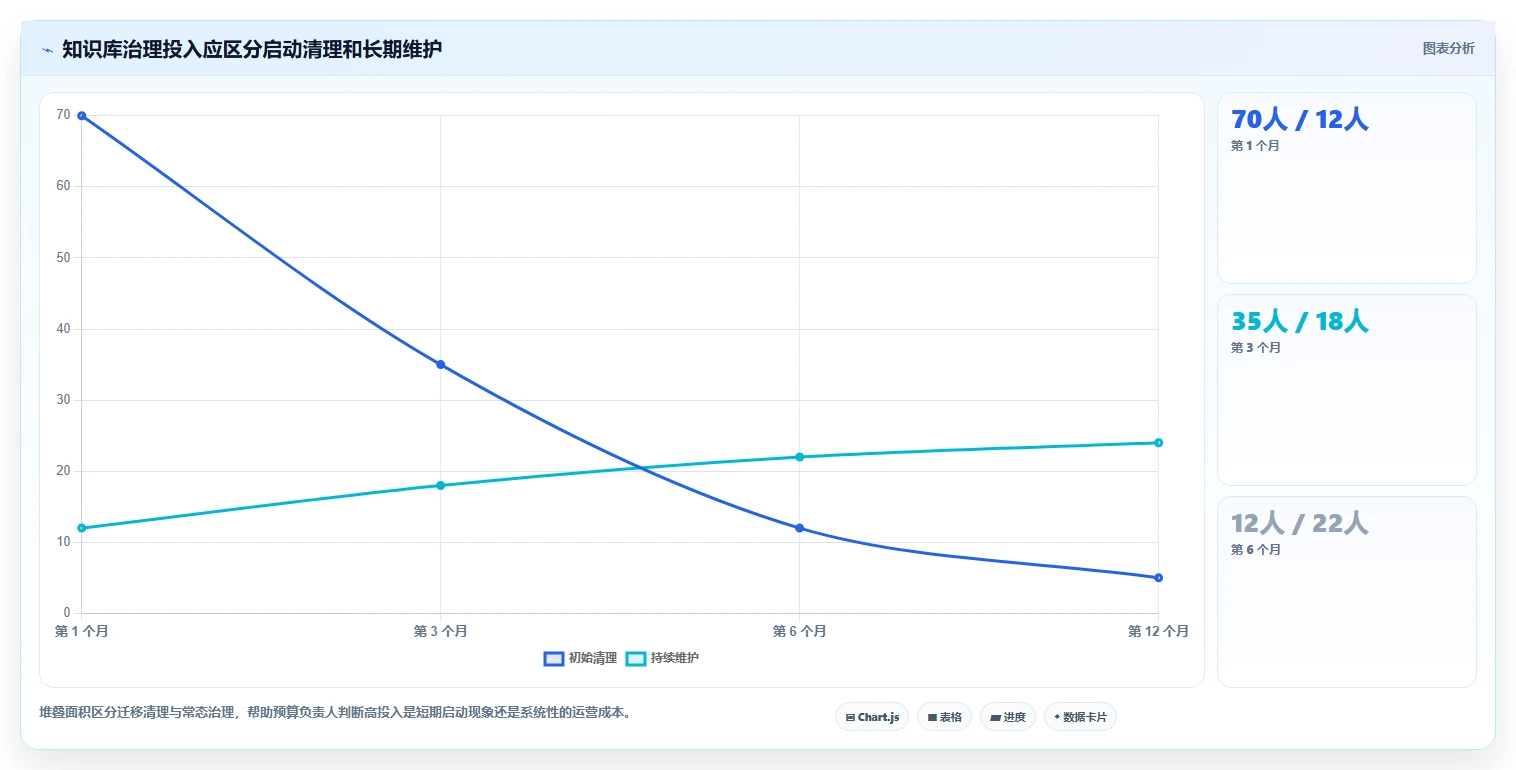The width and height of the screenshot is (1516, 770).
Task: Click the title 知识库治理投入应区分启动清理和长期维护
Action: (252, 49)
